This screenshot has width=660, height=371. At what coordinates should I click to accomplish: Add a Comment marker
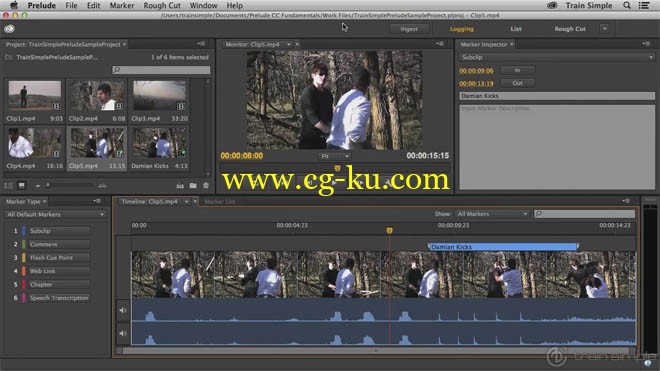coord(59,244)
